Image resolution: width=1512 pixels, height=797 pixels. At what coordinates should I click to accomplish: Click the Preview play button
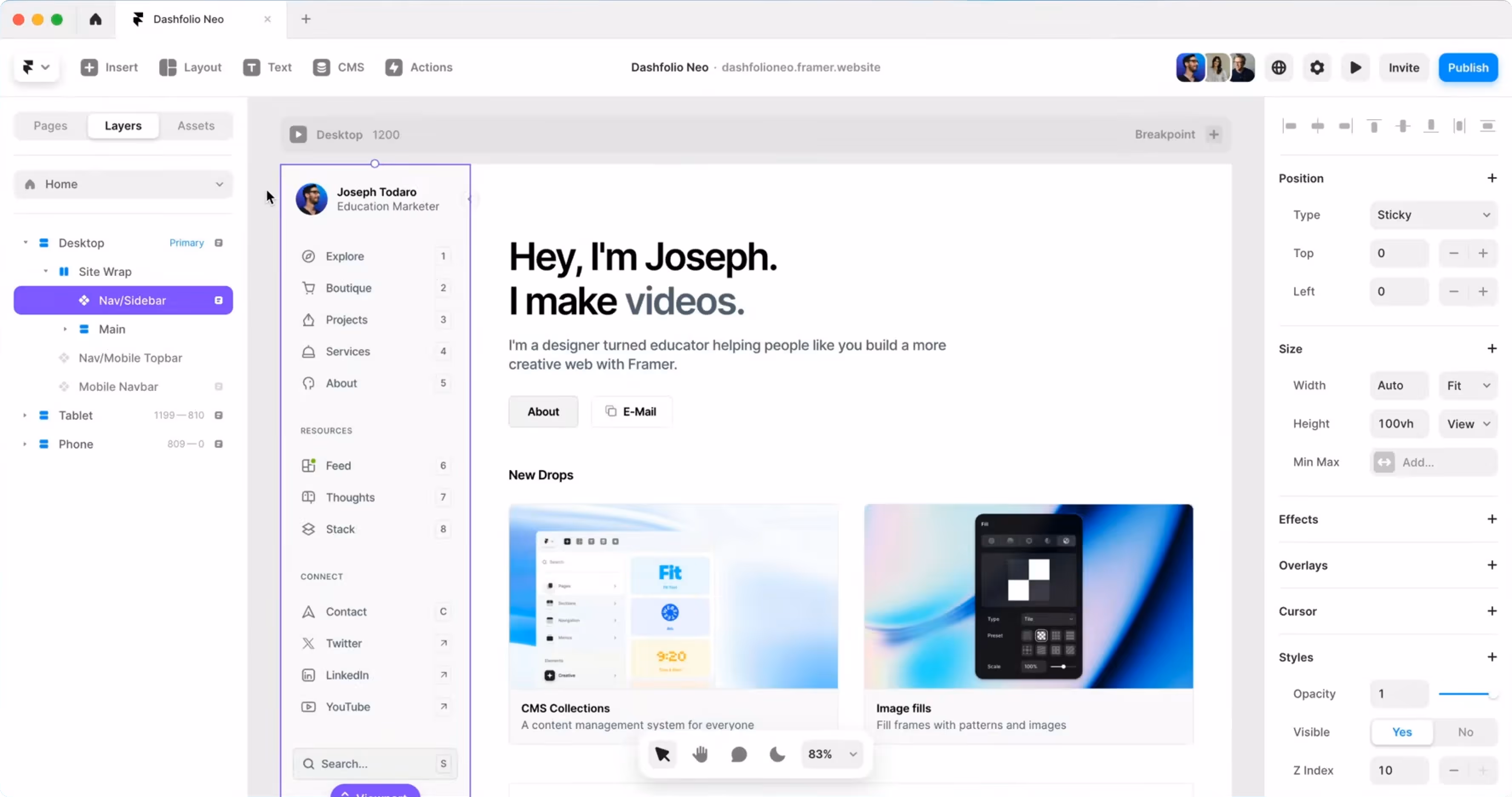pyautogui.click(x=1355, y=68)
